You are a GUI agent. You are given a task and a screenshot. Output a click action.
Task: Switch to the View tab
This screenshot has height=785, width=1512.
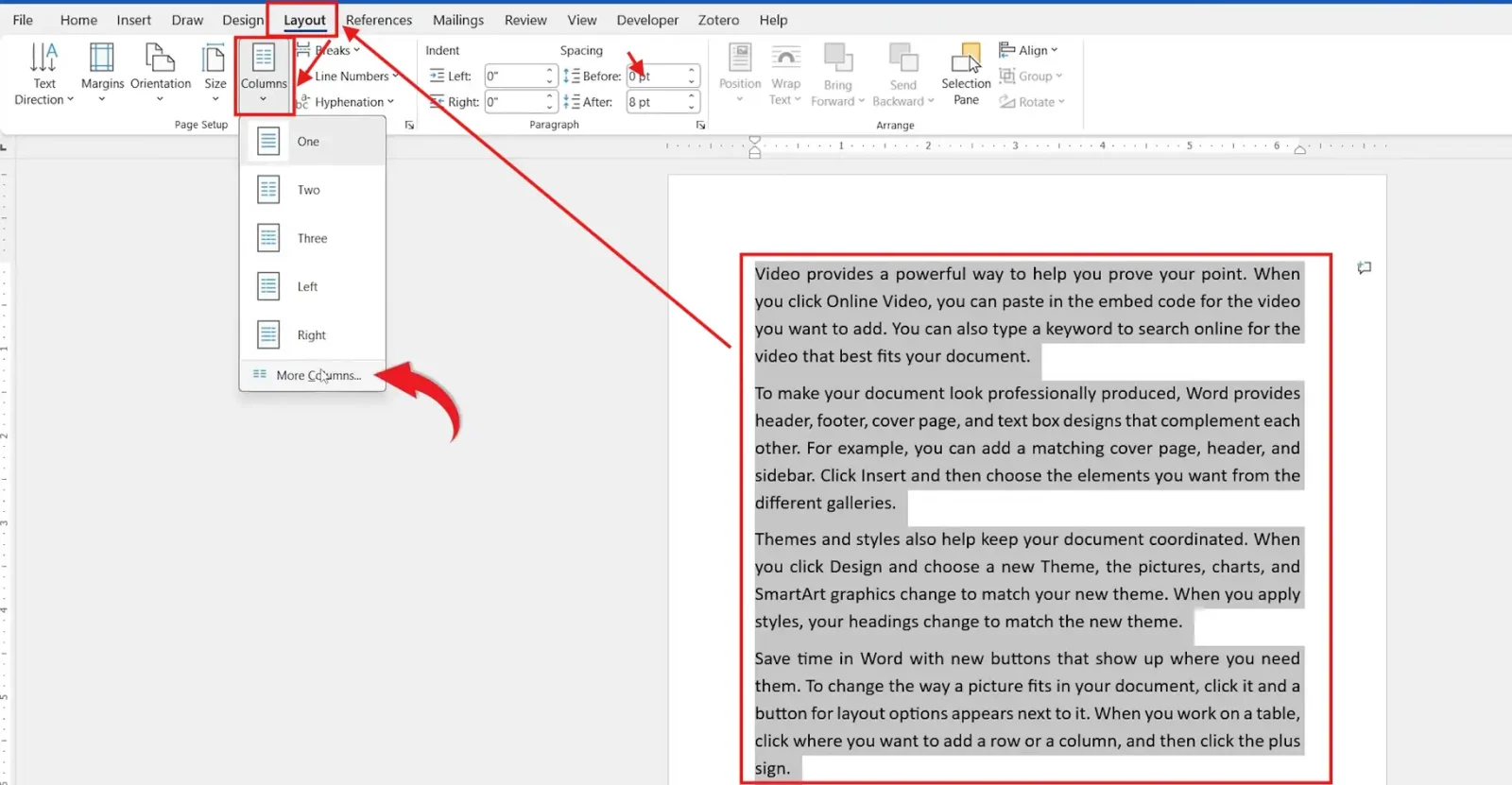(582, 20)
